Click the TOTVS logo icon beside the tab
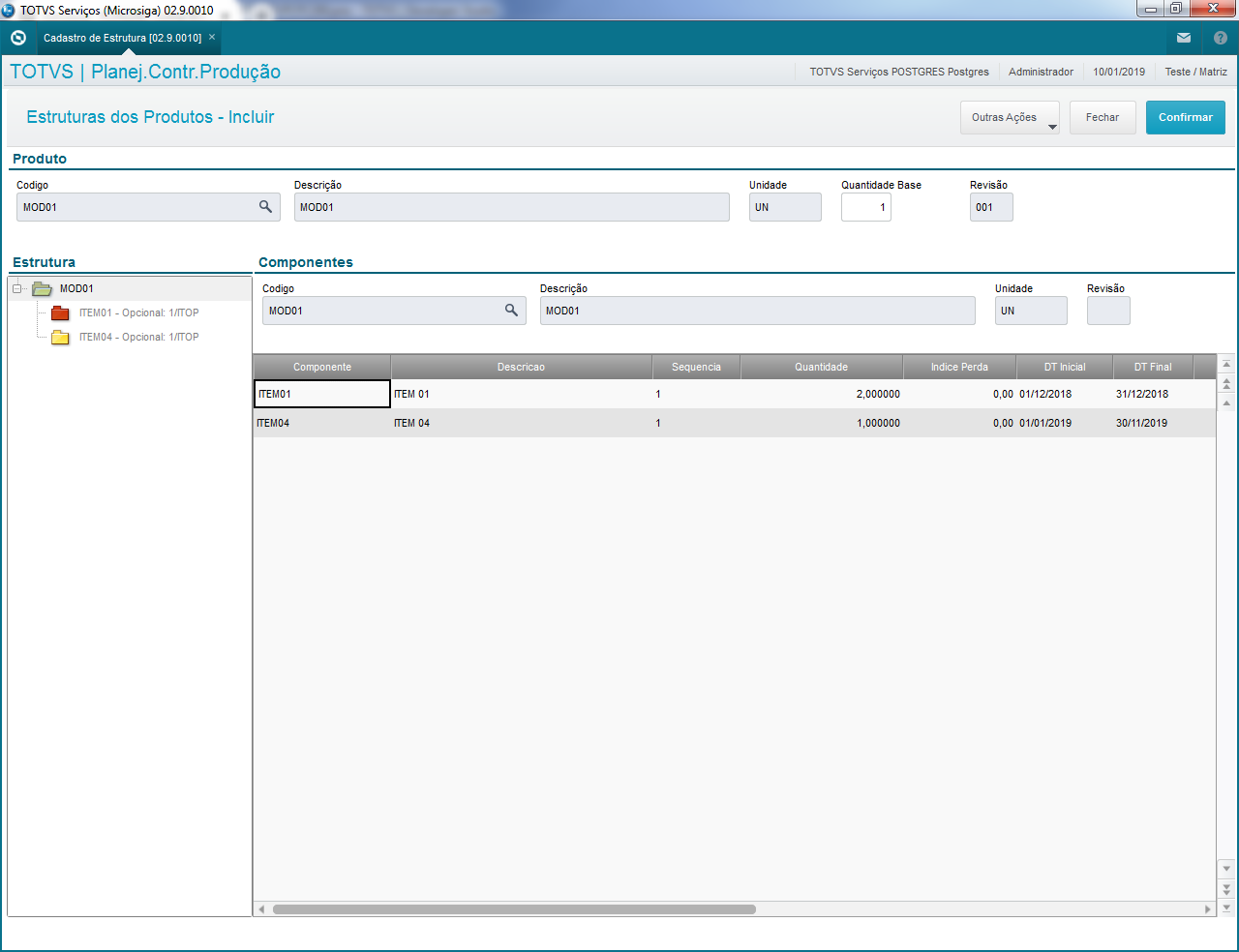This screenshot has height=952, width=1239. tap(18, 38)
